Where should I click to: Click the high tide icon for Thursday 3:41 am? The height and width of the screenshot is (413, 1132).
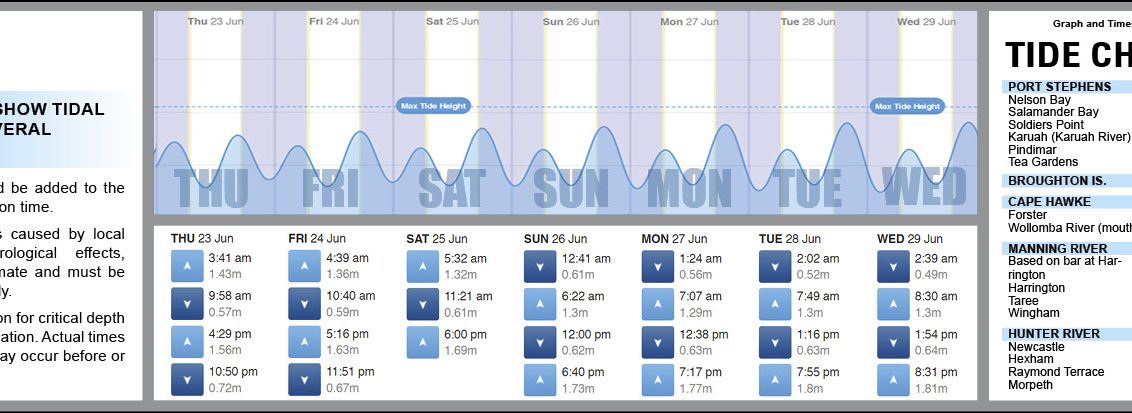[187, 266]
